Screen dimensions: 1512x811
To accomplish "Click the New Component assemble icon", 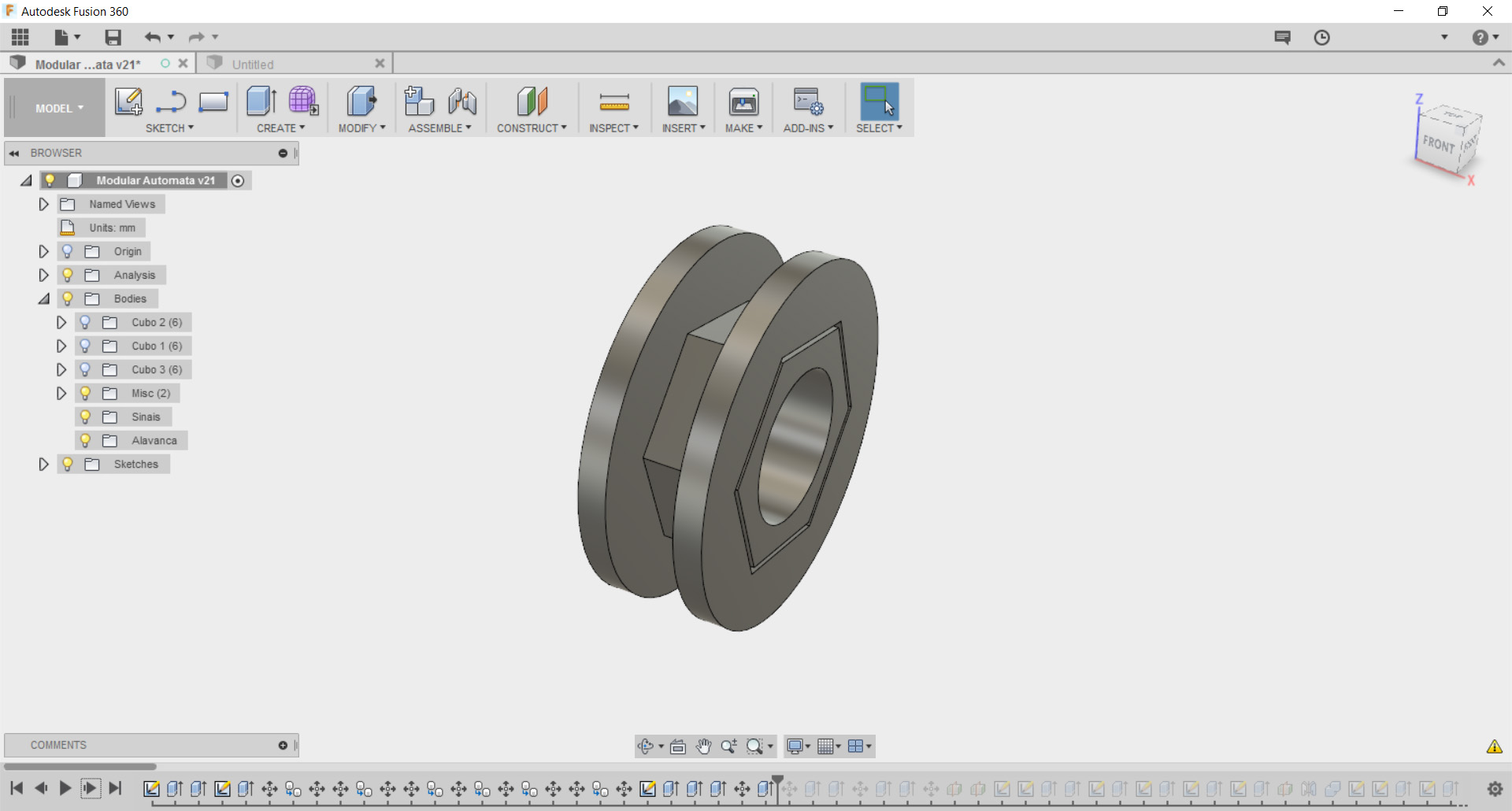I will [419, 102].
